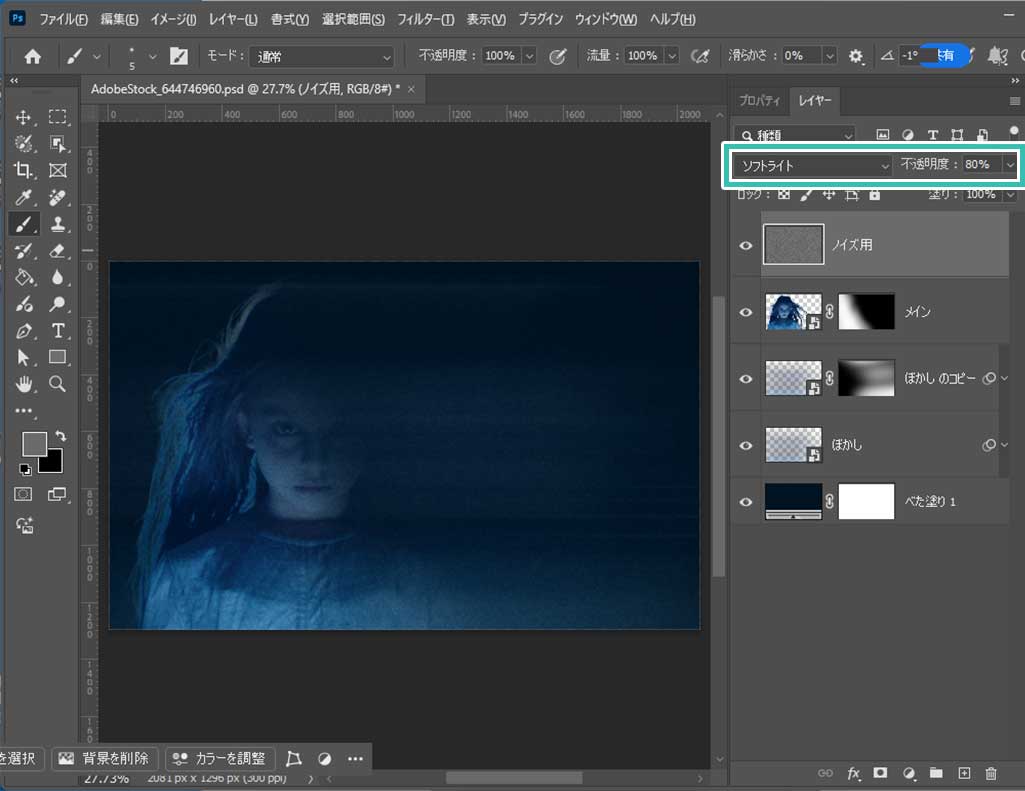Select the Eyedropper tool
Viewport: 1025px width, 791px height.
[24, 197]
